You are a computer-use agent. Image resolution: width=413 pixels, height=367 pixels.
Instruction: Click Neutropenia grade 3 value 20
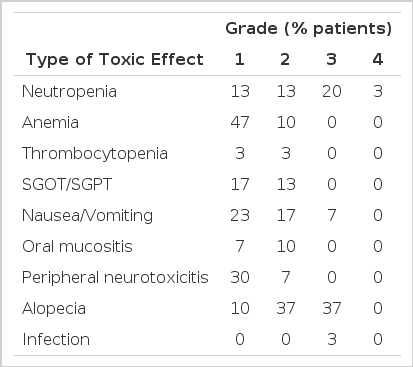[332, 91]
